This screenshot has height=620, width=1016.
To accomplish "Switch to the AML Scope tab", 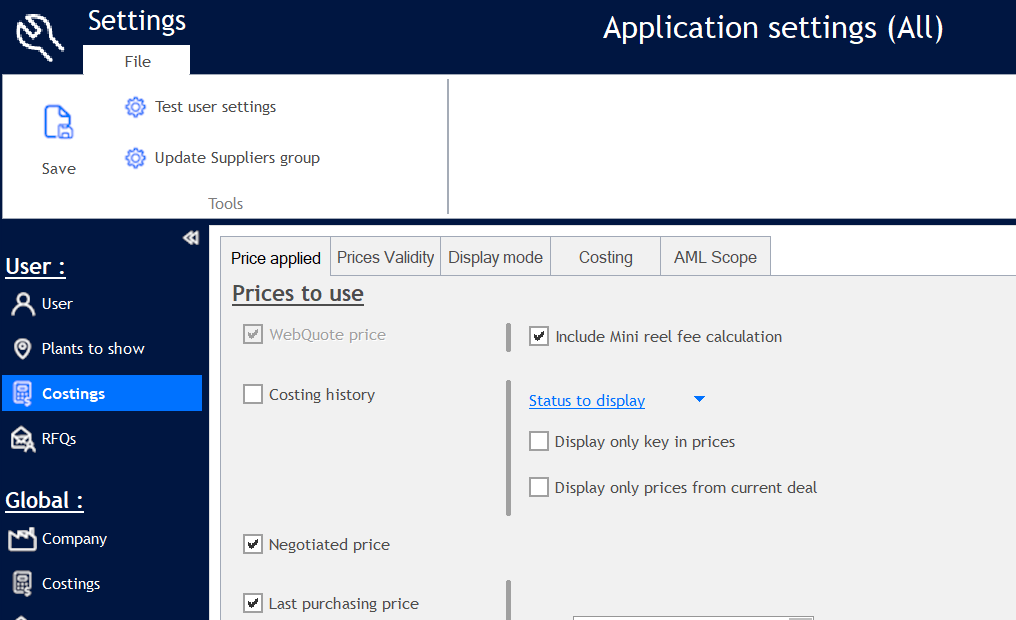I will point(714,257).
